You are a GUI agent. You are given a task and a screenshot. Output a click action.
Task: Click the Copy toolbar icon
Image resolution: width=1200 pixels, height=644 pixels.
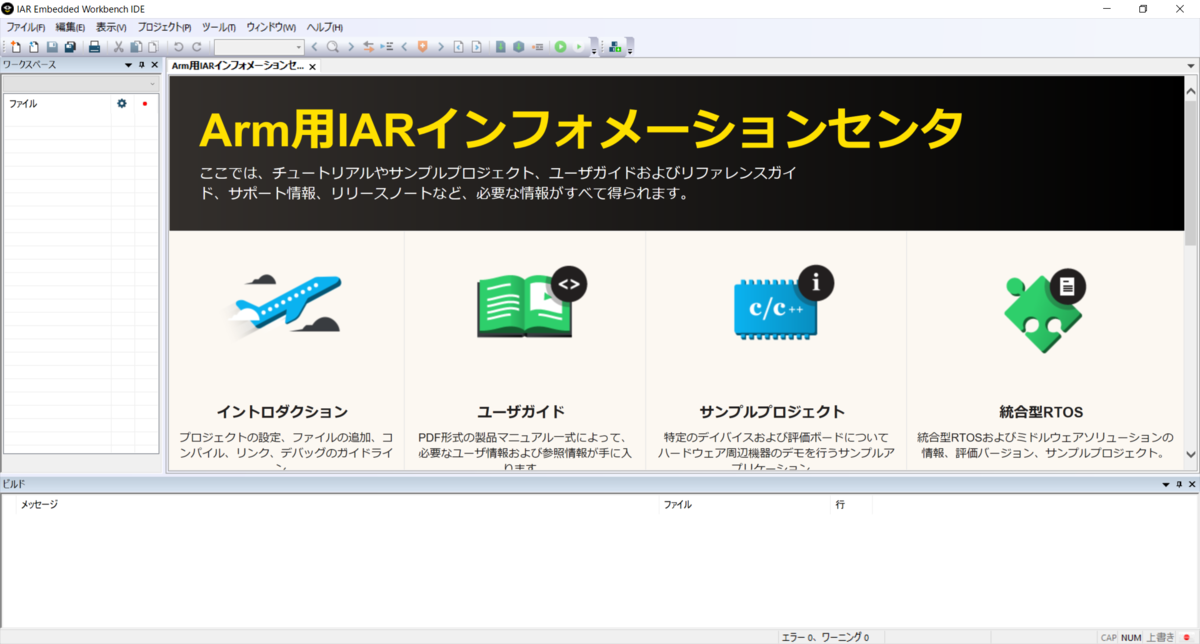pyautogui.click(x=136, y=47)
